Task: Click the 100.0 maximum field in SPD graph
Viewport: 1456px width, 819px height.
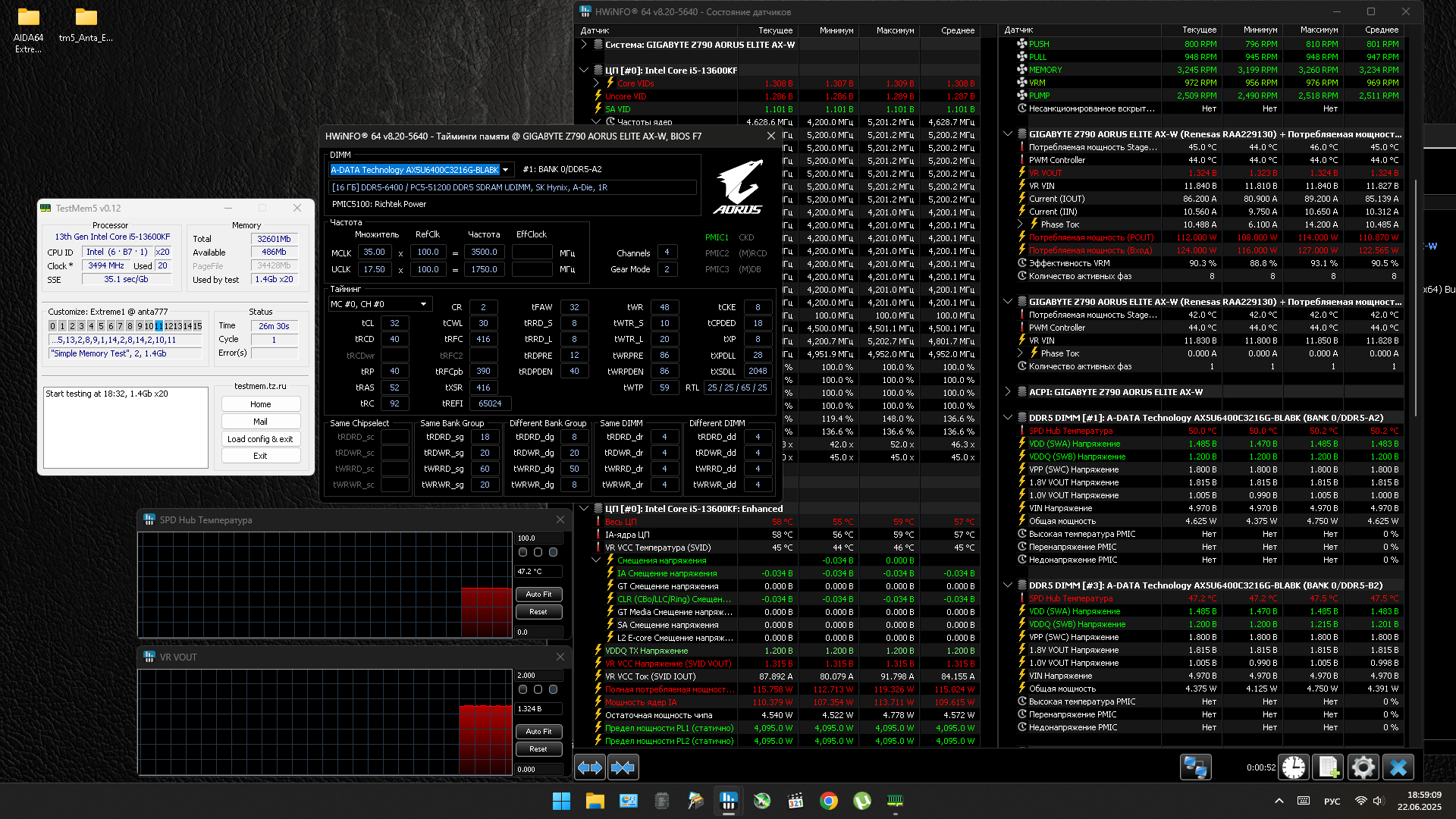Action: tap(538, 538)
